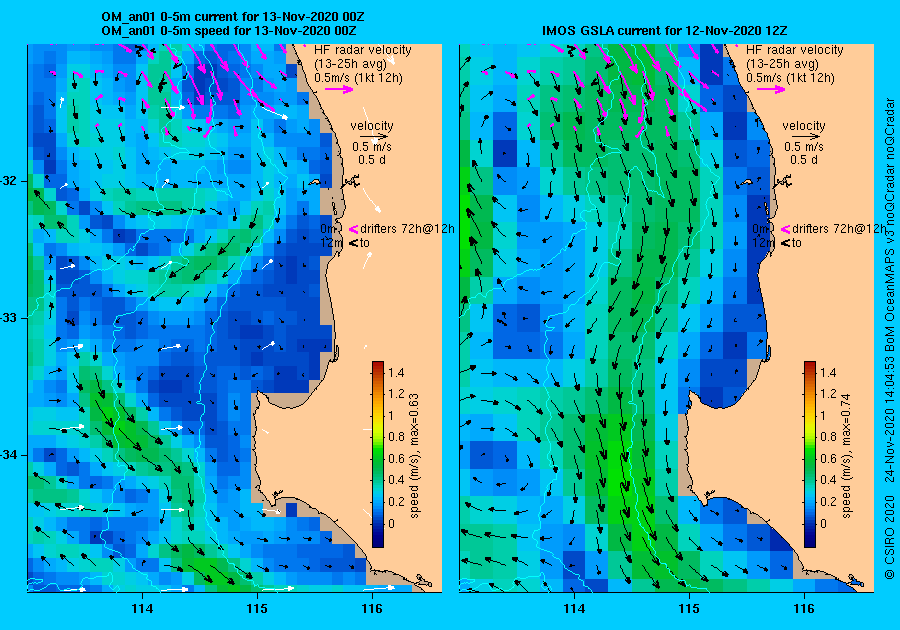The height and width of the screenshot is (630, 900).
Task: Click the 0.8 tick on left colorbar
Action: 396,437
